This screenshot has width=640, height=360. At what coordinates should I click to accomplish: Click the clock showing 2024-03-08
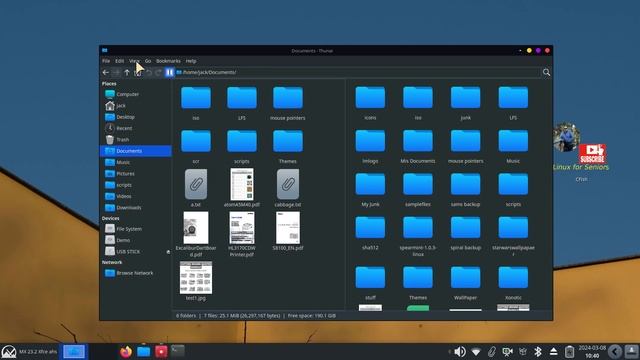click(x=592, y=351)
